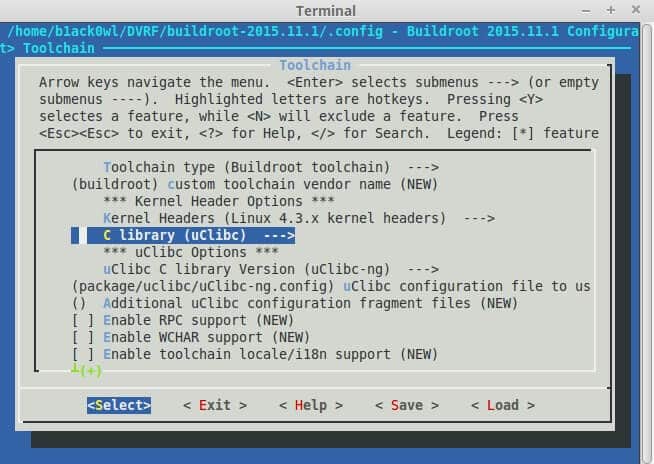Maximize the Terminal window
Image resolution: width=654 pixels, height=464 pixels.
coord(611,10)
